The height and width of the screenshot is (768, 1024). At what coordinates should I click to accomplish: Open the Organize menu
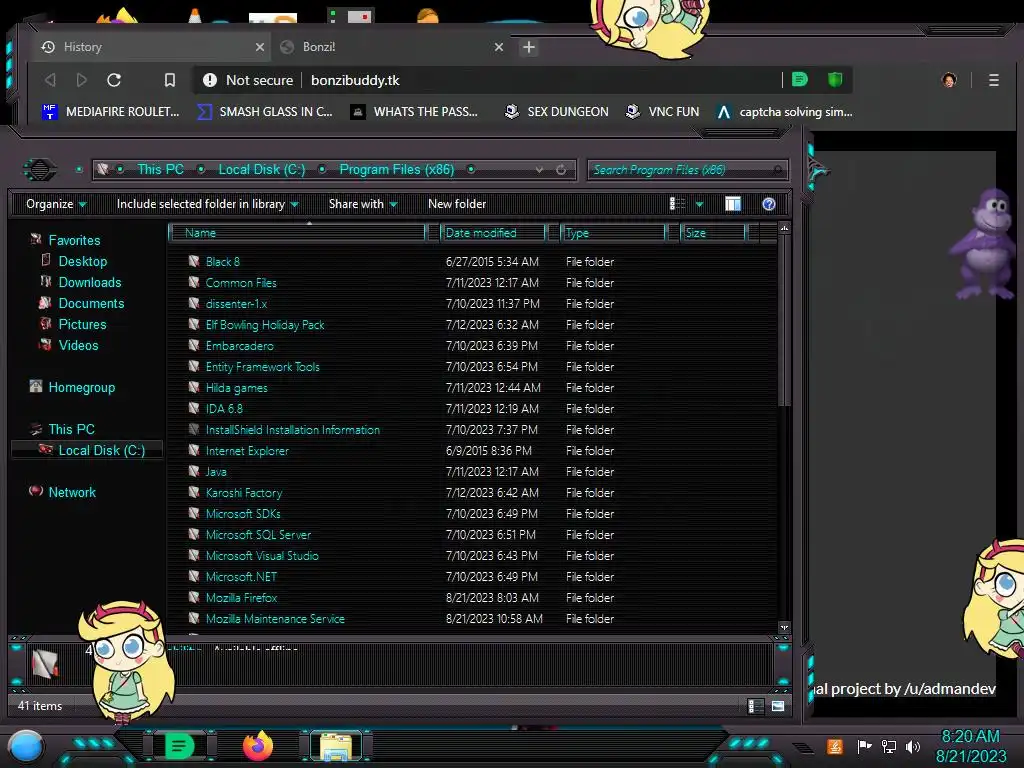click(x=56, y=204)
